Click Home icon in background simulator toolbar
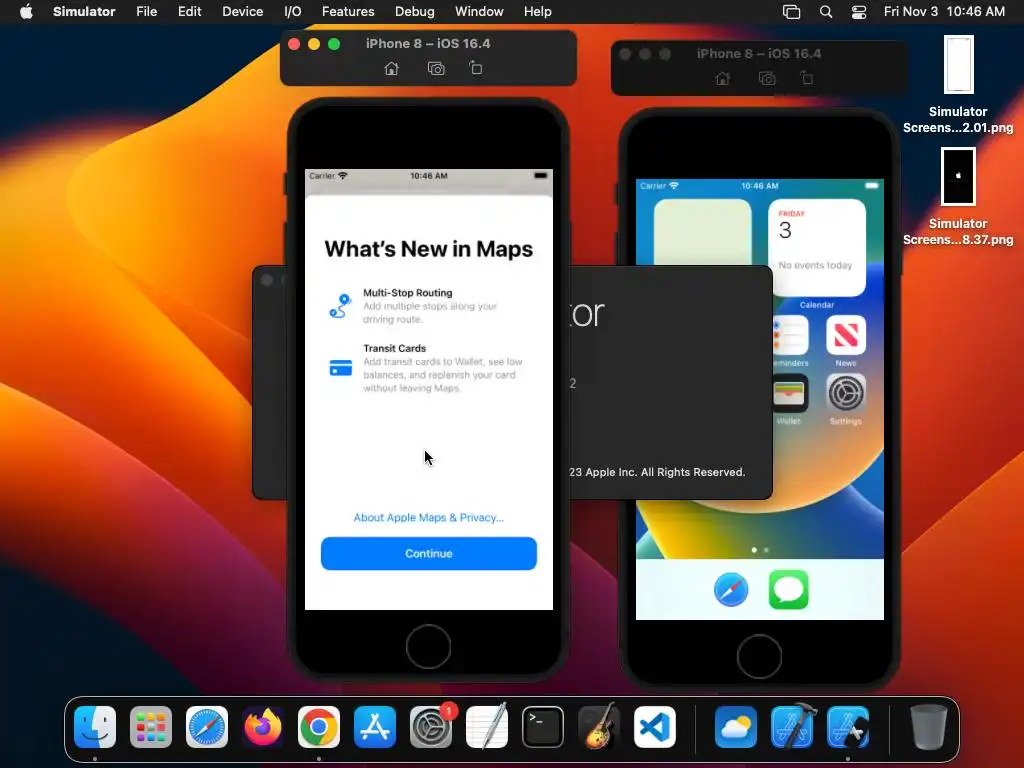Viewport: 1024px width, 768px height. click(x=722, y=78)
